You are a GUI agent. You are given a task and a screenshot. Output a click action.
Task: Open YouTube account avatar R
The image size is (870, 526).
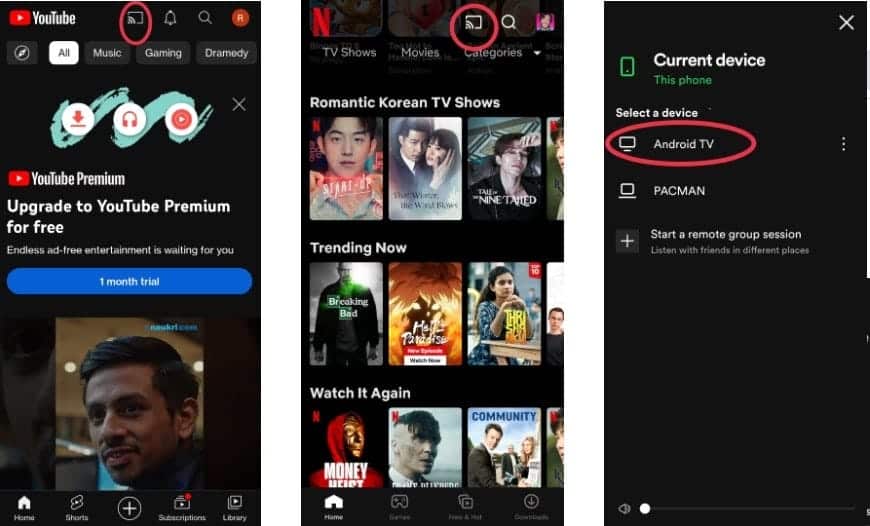click(x=240, y=18)
